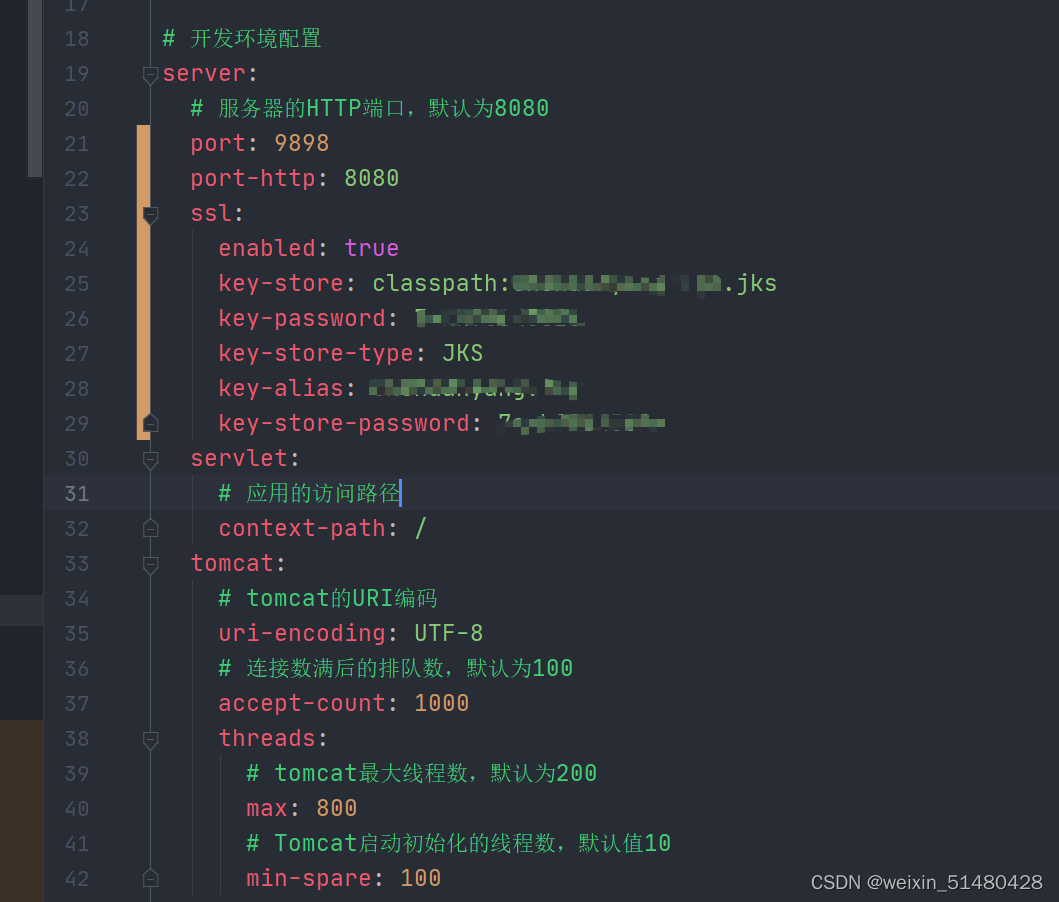Image resolution: width=1059 pixels, height=902 pixels.
Task: Select the true value on the enabled line
Action: [x=371, y=248]
